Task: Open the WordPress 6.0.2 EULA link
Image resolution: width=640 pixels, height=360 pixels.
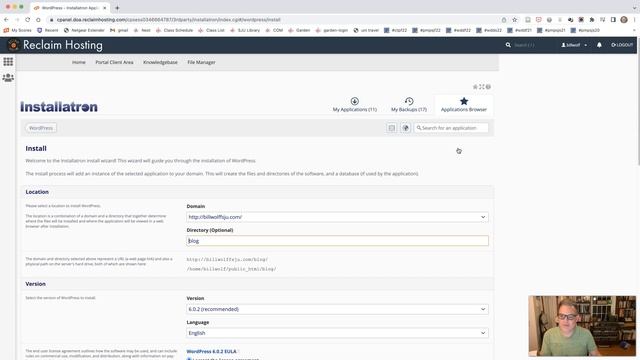Action: (x=211, y=351)
